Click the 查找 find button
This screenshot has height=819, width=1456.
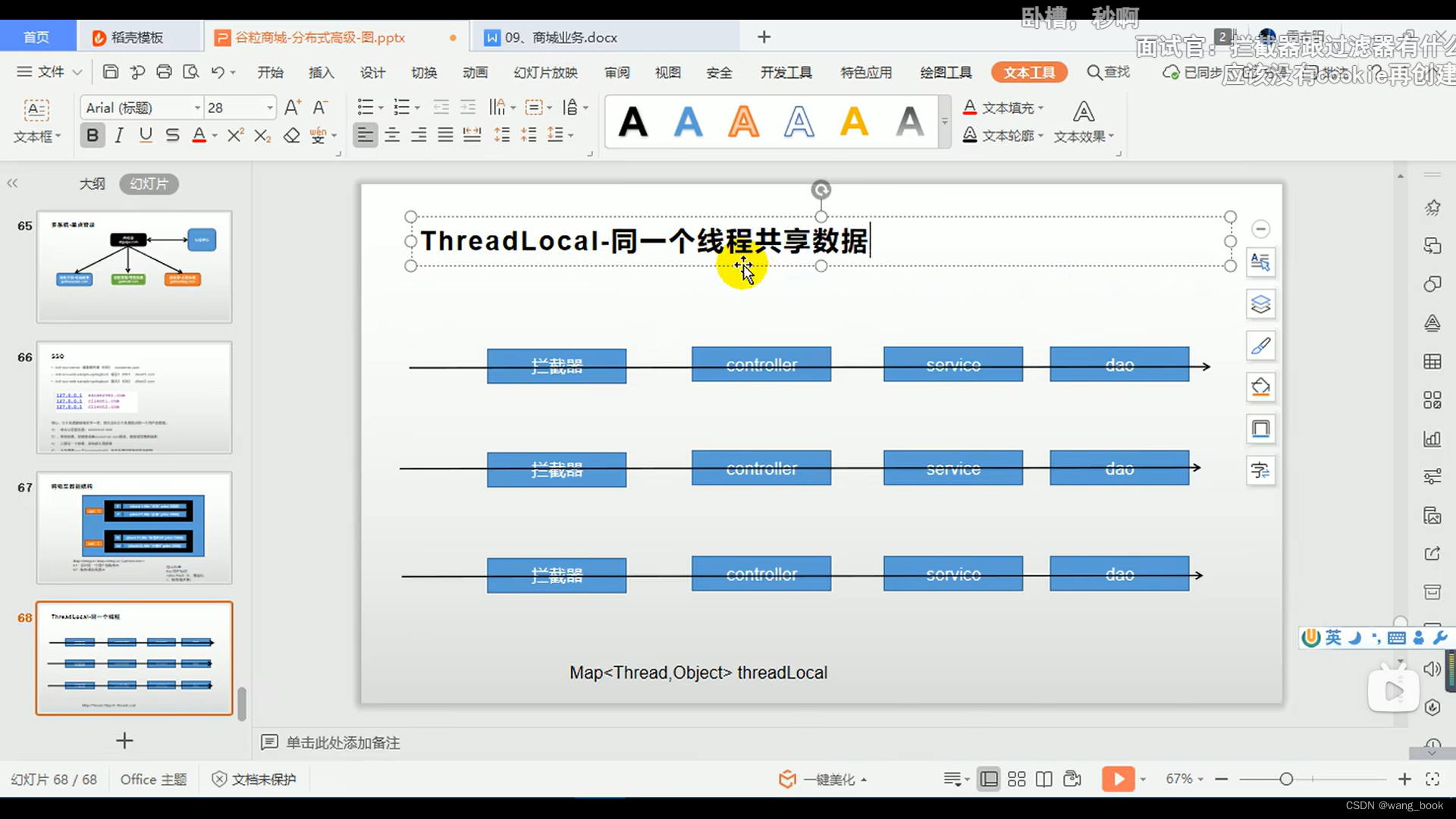(x=1109, y=72)
